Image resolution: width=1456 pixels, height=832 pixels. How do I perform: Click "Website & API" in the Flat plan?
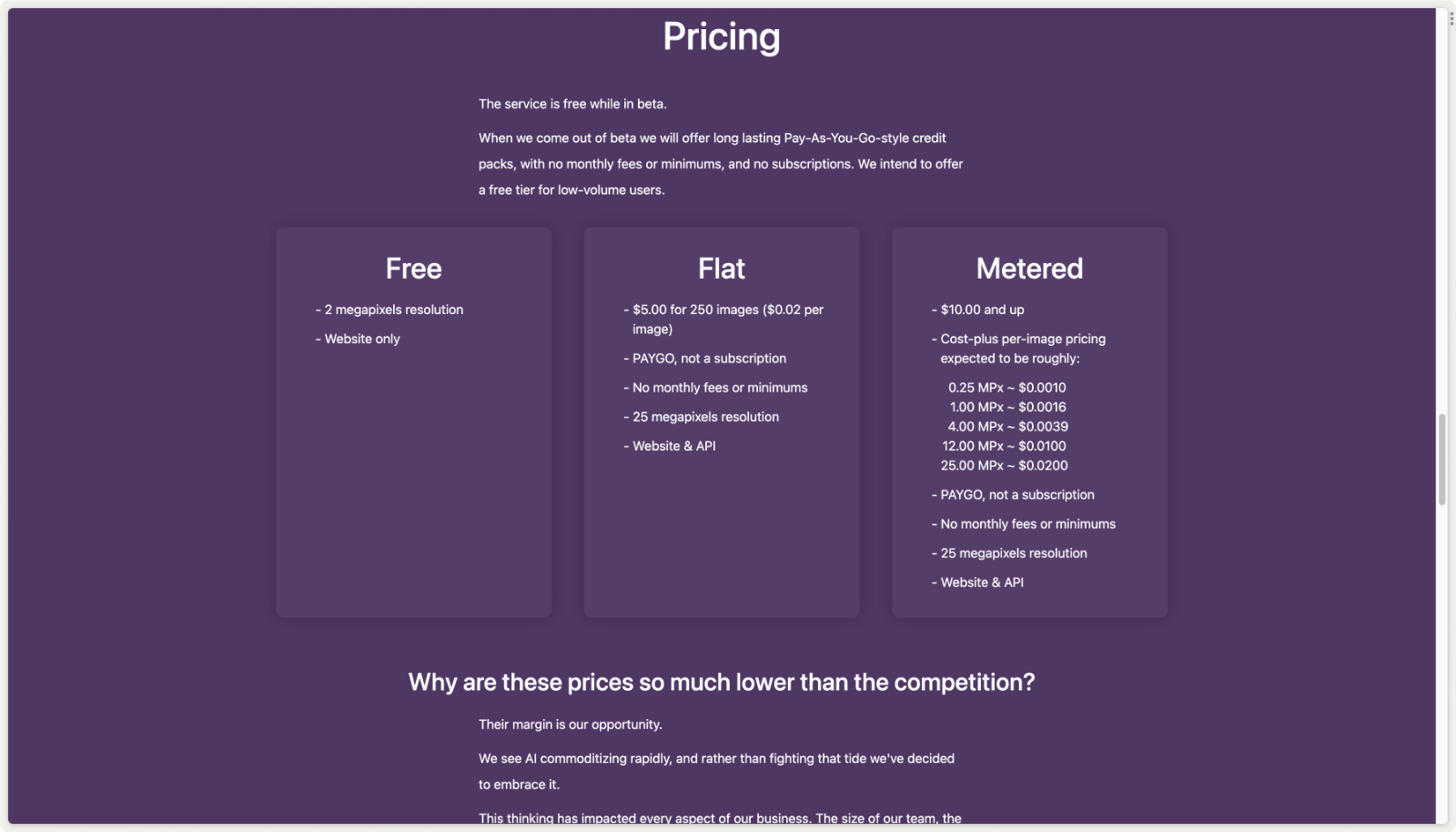[x=673, y=446]
